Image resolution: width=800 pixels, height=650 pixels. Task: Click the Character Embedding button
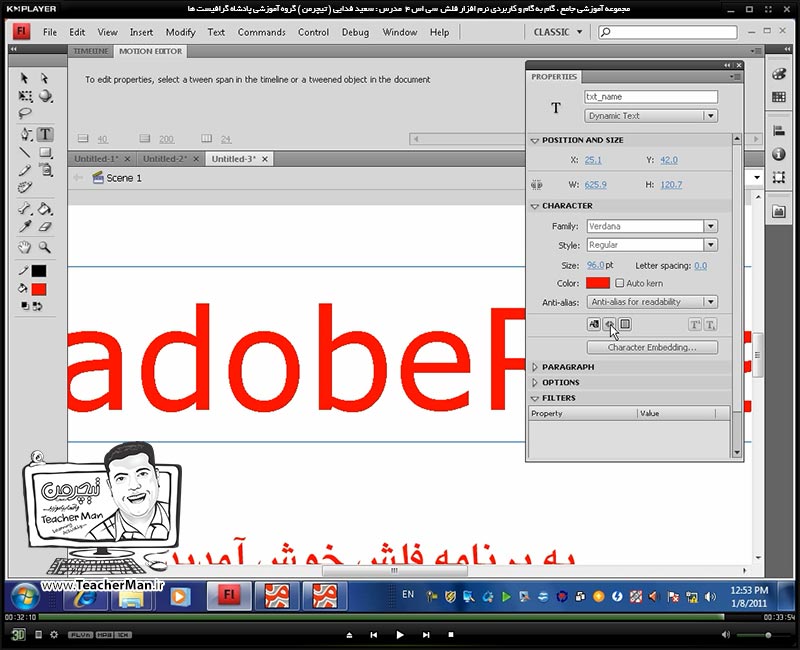(x=652, y=347)
